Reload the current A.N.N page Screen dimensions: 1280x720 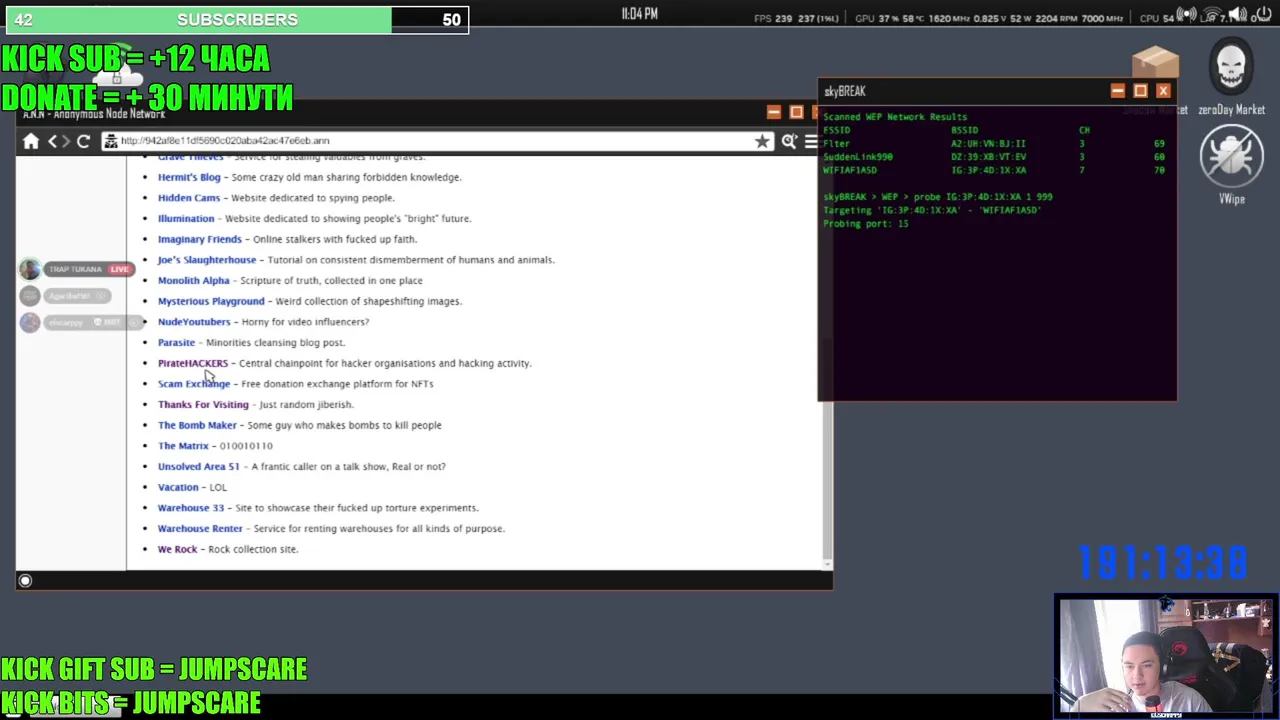click(84, 142)
